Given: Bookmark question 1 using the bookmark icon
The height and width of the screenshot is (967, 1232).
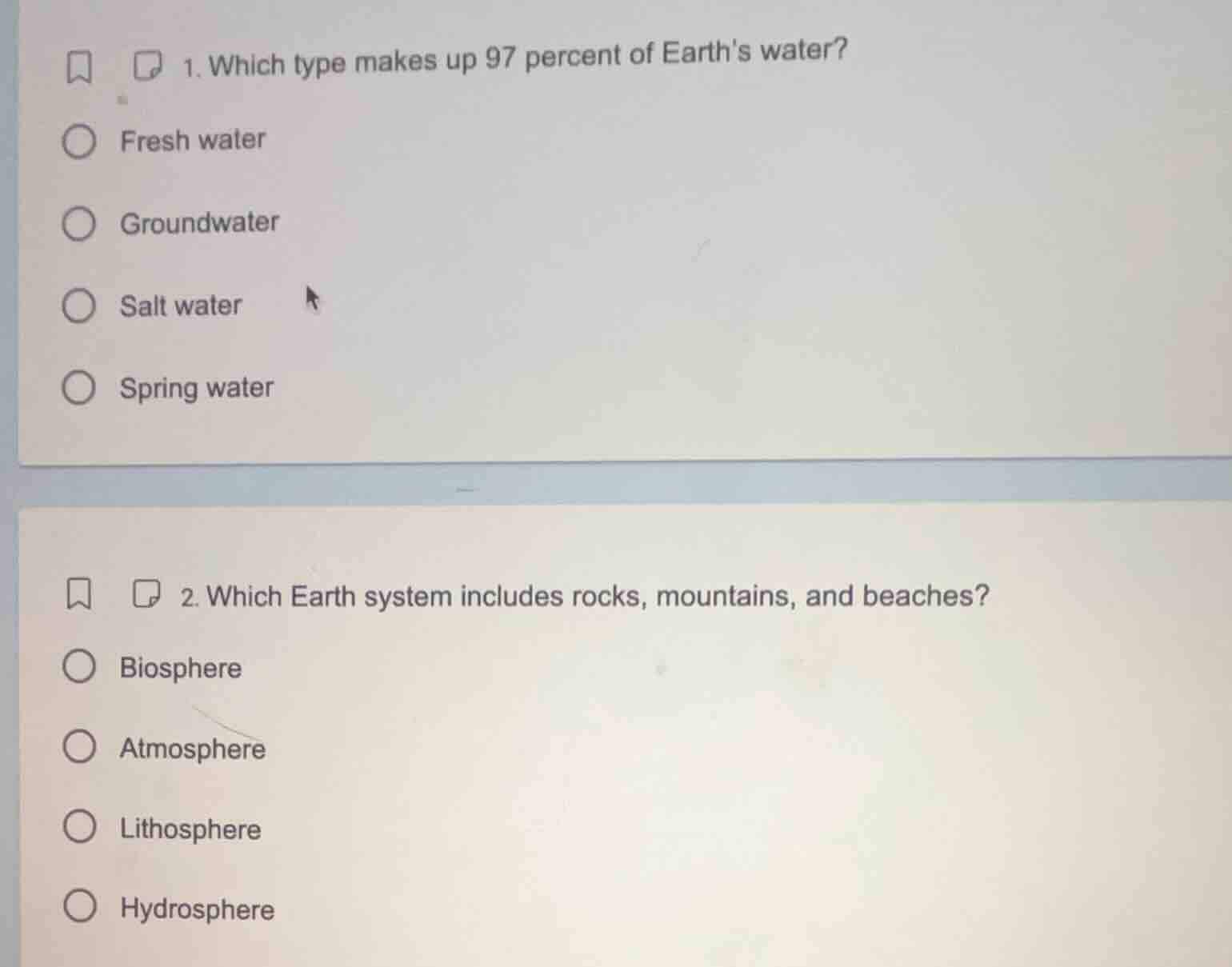Looking at the screenshot, I should (x=78, y=68).
